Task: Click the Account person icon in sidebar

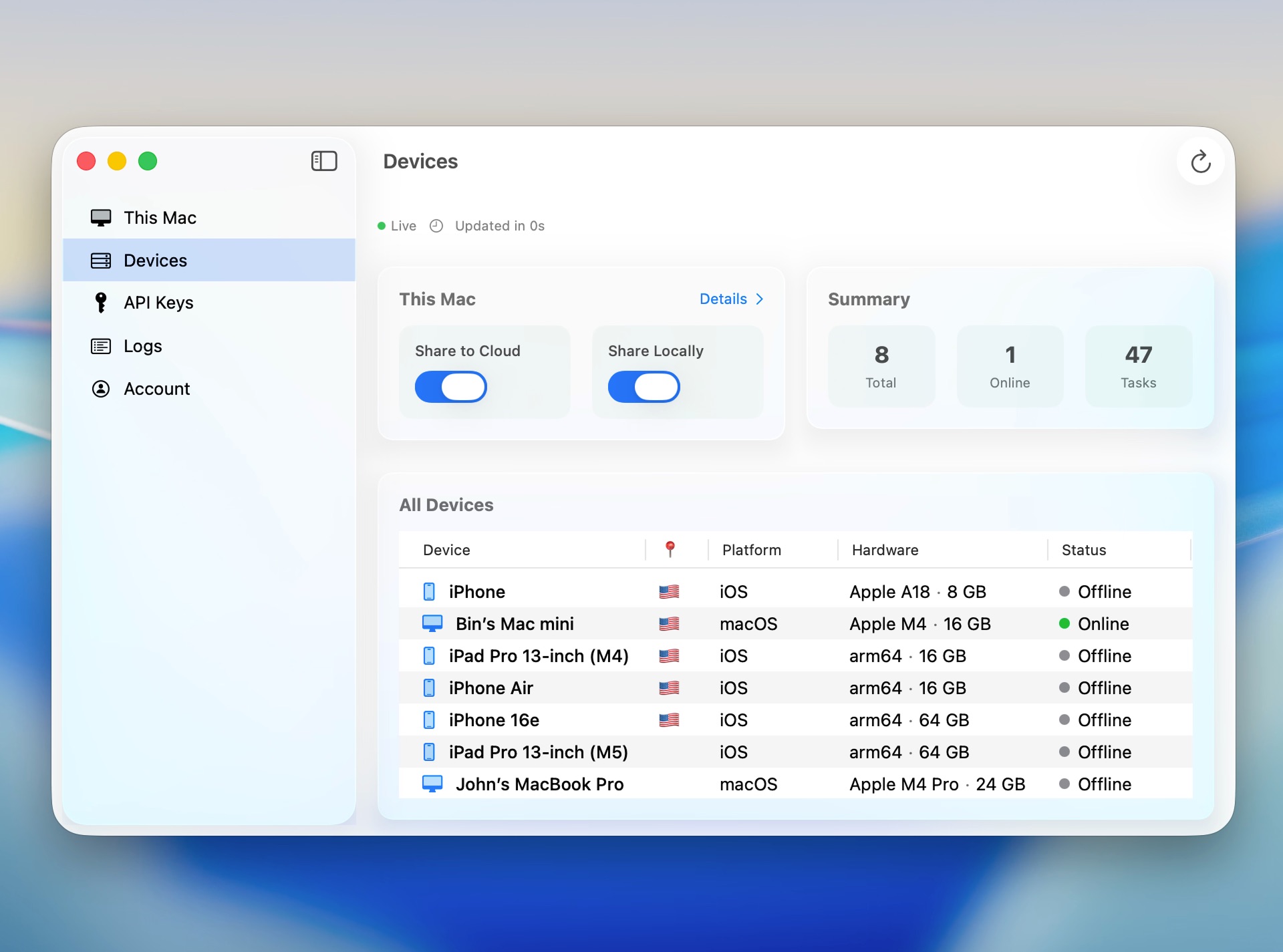Action: pos(101,388)
